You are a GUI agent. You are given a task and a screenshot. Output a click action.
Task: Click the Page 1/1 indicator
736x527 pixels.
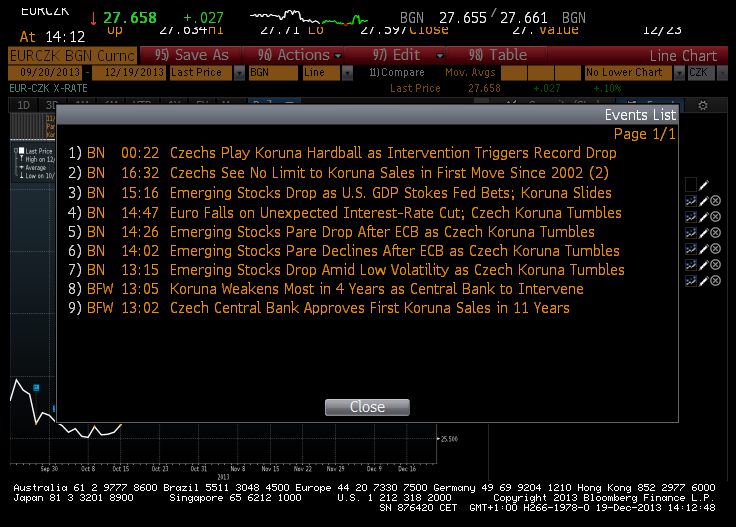pyautogui.click(x=644, y=134)
